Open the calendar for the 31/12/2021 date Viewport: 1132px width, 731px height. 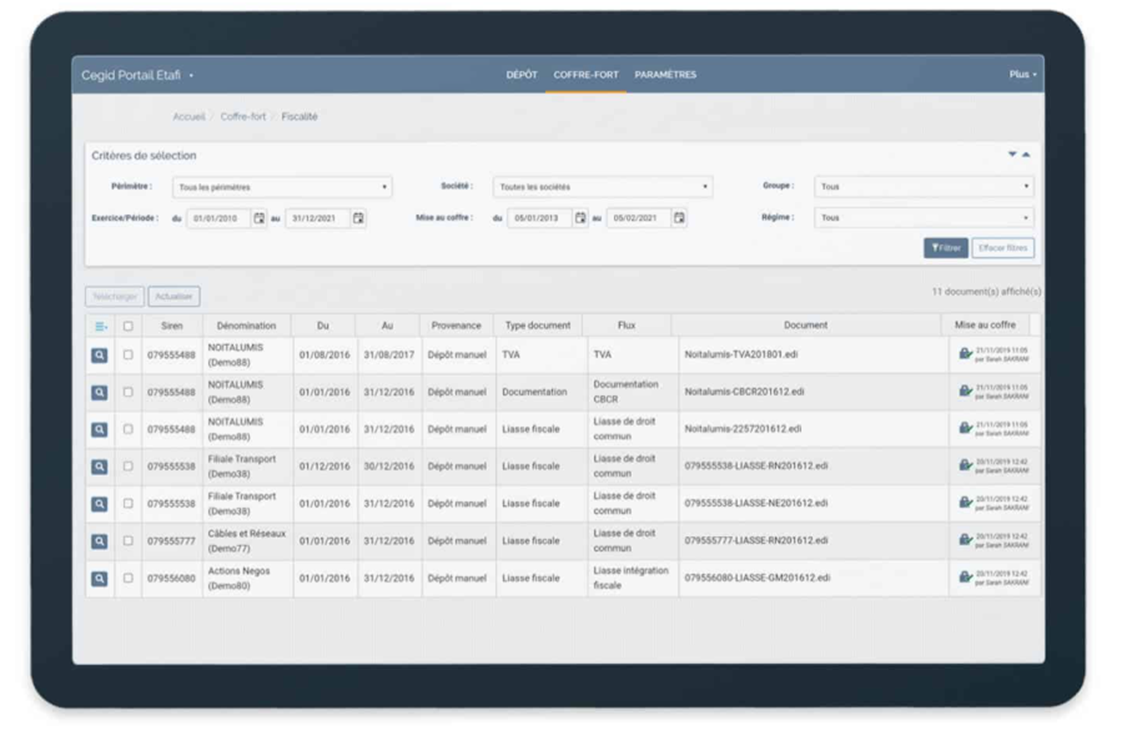pos(358,218)
